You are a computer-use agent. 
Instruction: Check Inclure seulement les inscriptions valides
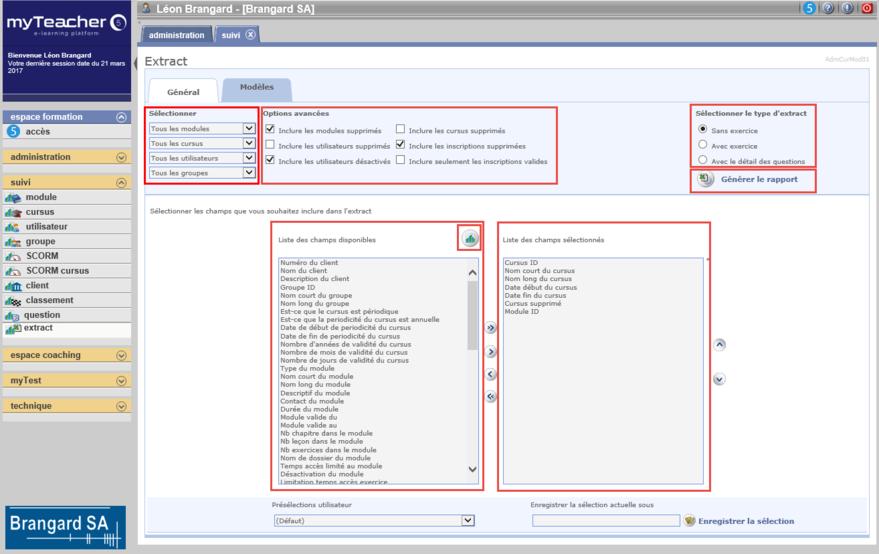(x=400, y=161)
